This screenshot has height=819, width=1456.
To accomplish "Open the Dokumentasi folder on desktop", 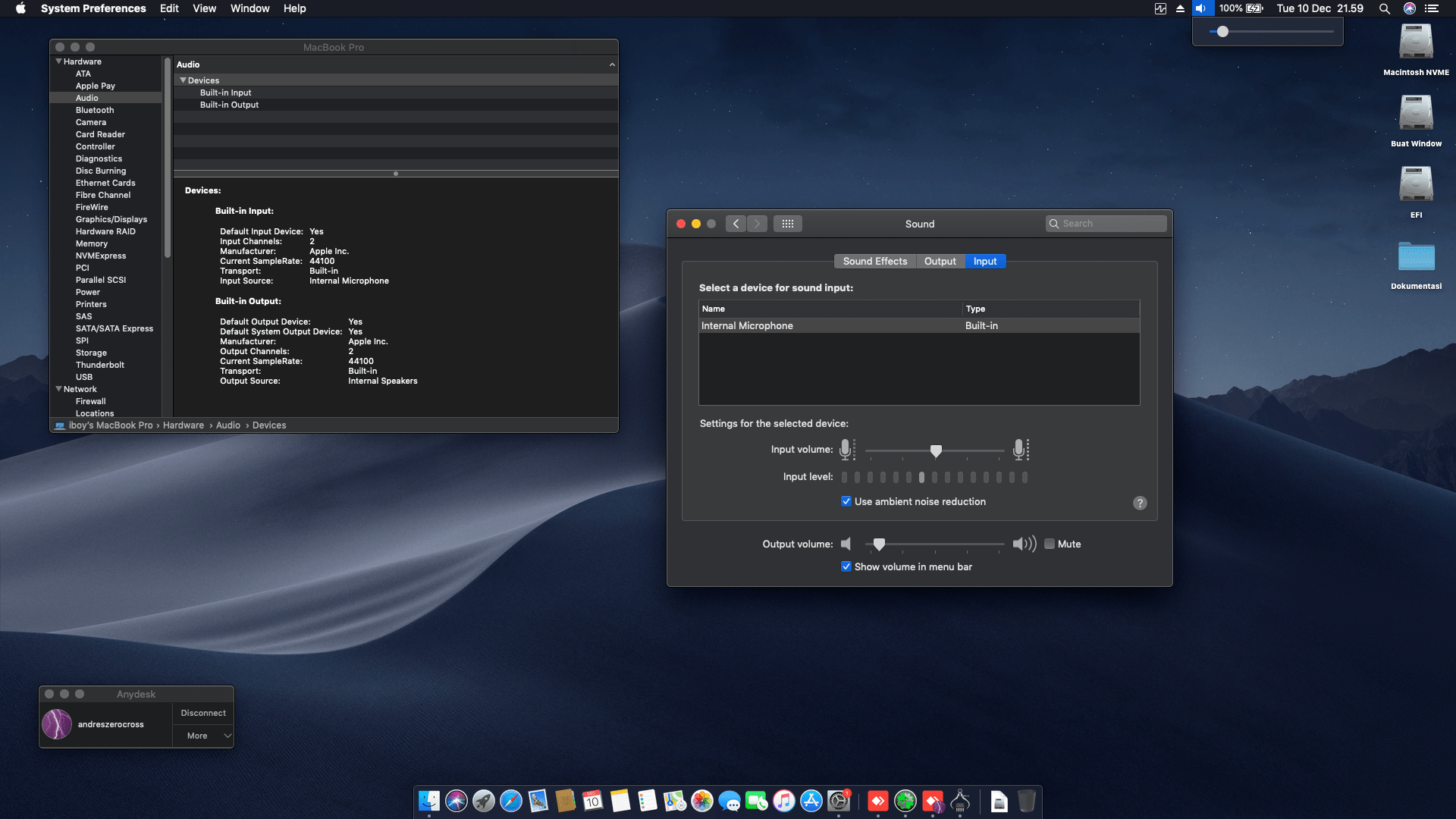I will pyautogui.click(x=1416, y=256).
